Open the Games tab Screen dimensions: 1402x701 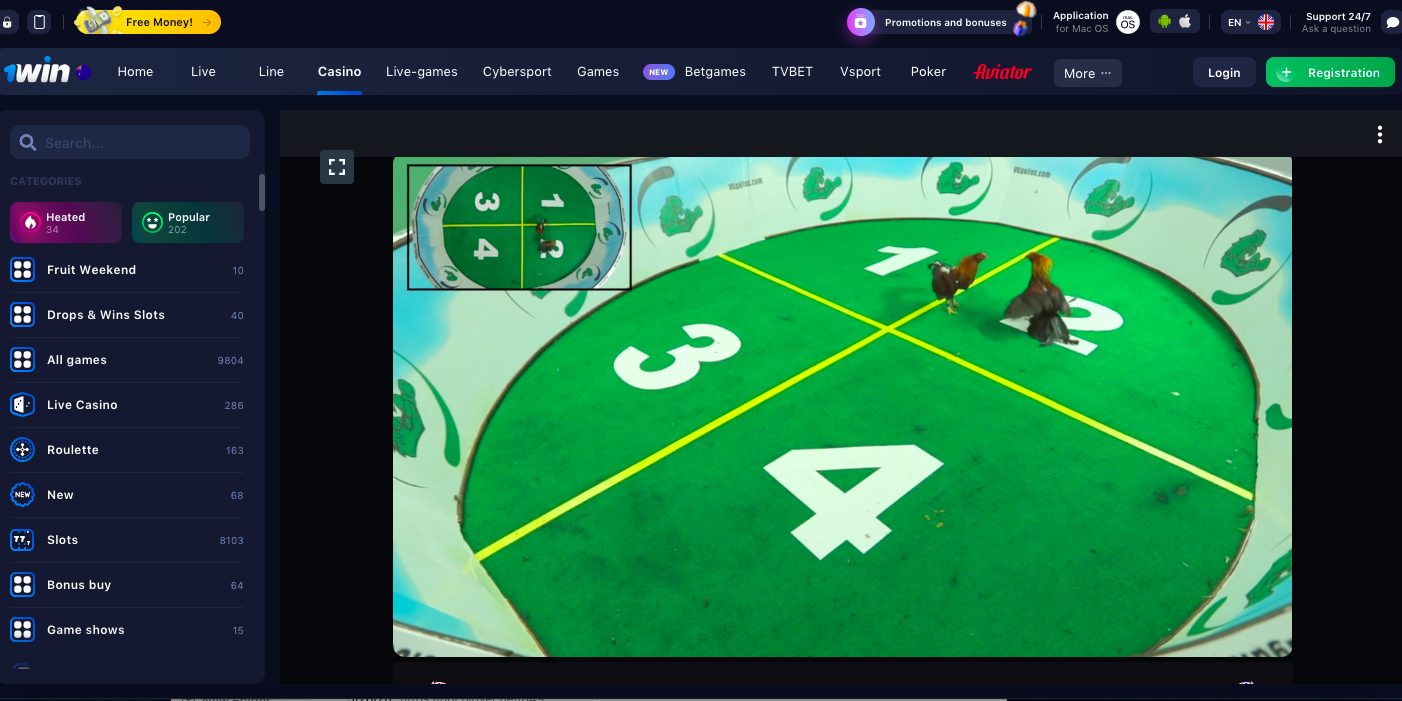598,72
